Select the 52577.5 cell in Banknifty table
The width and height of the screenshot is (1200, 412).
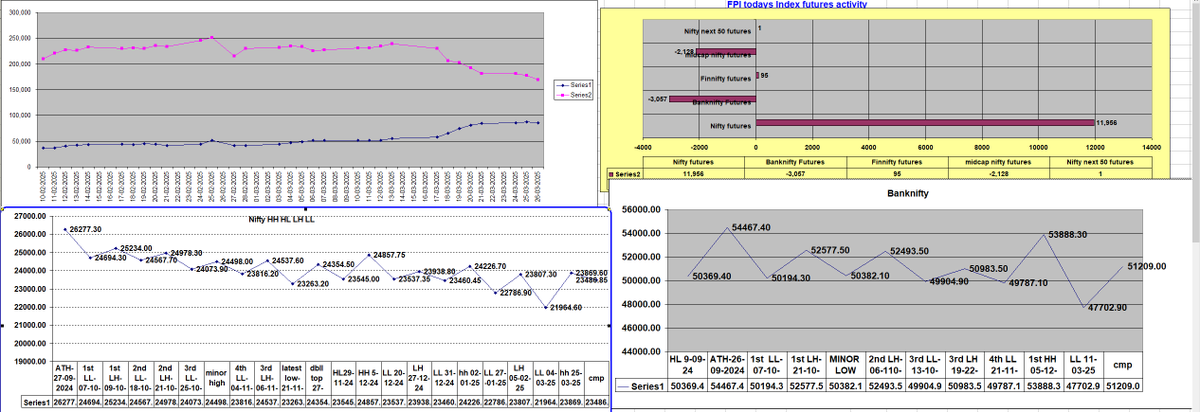808,385
